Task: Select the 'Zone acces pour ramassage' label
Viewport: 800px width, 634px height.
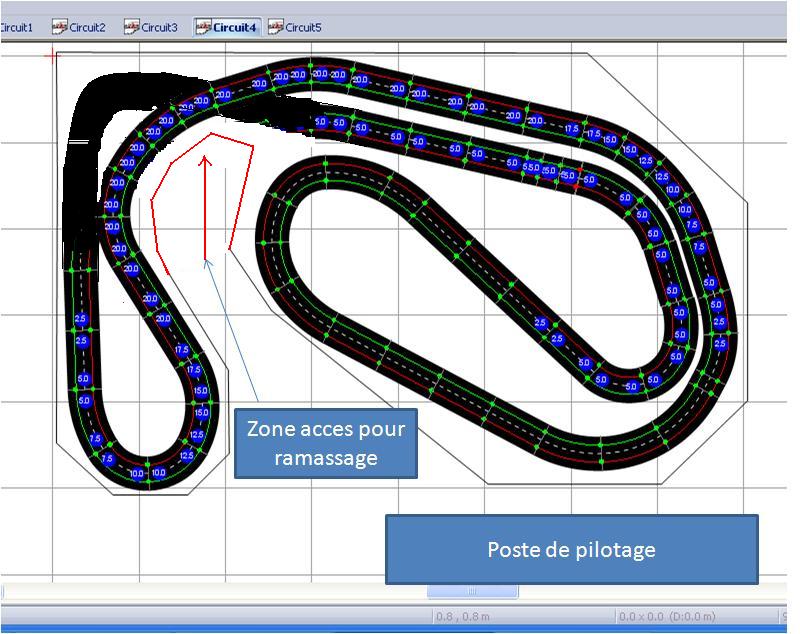Action: click(325, 443)
